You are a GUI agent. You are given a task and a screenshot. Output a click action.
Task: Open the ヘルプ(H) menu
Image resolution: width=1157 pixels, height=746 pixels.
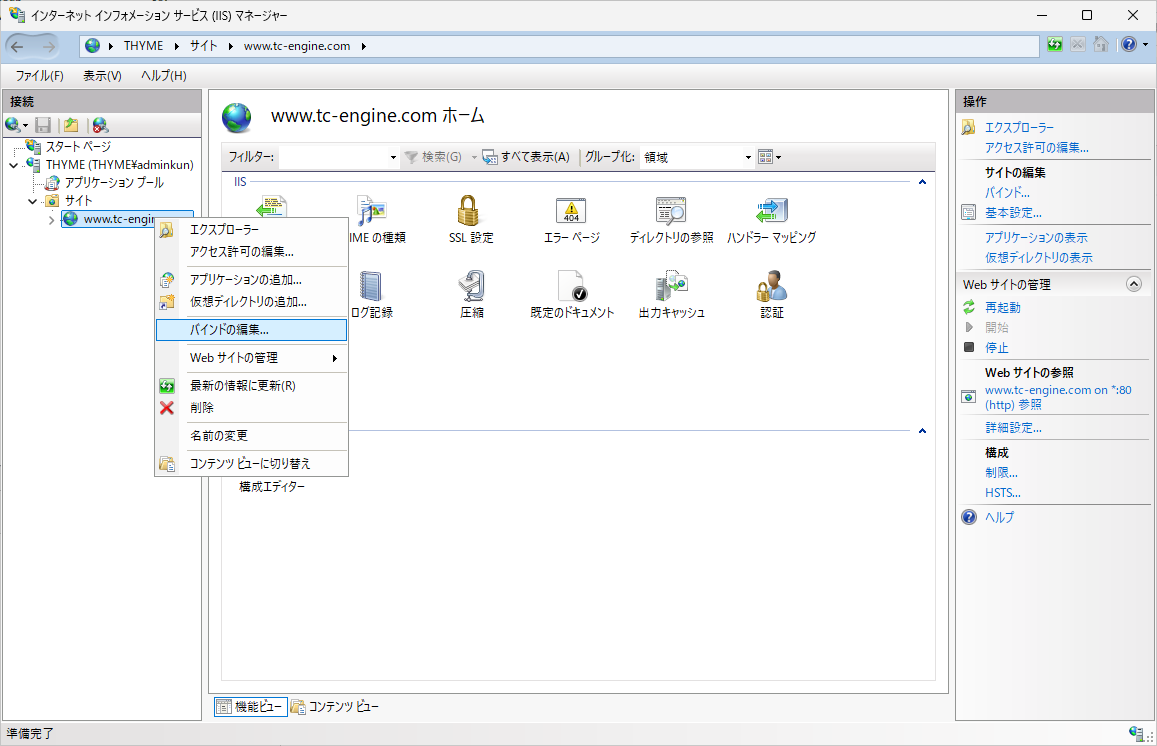click(x=164, y=76)
